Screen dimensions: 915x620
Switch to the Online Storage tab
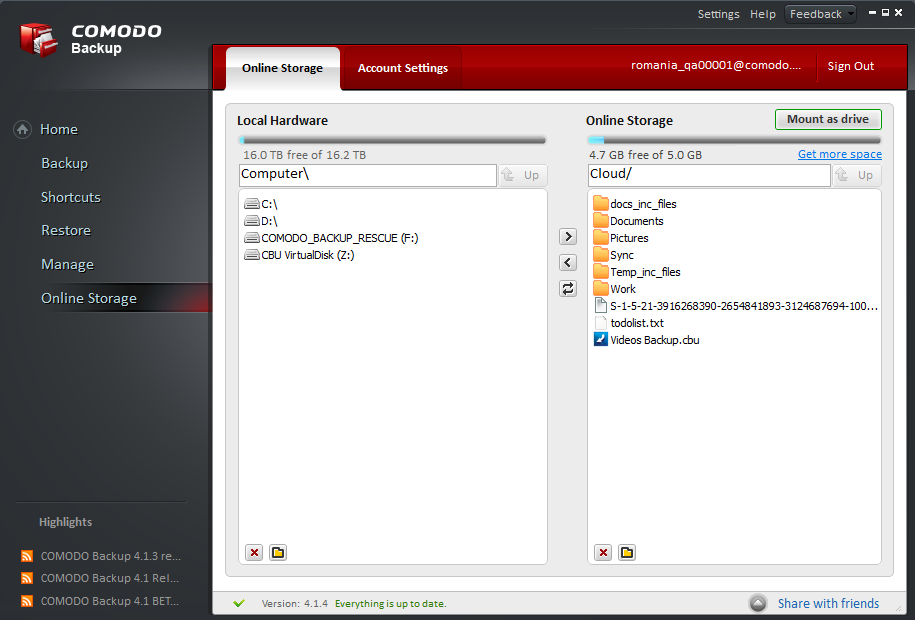282,68
